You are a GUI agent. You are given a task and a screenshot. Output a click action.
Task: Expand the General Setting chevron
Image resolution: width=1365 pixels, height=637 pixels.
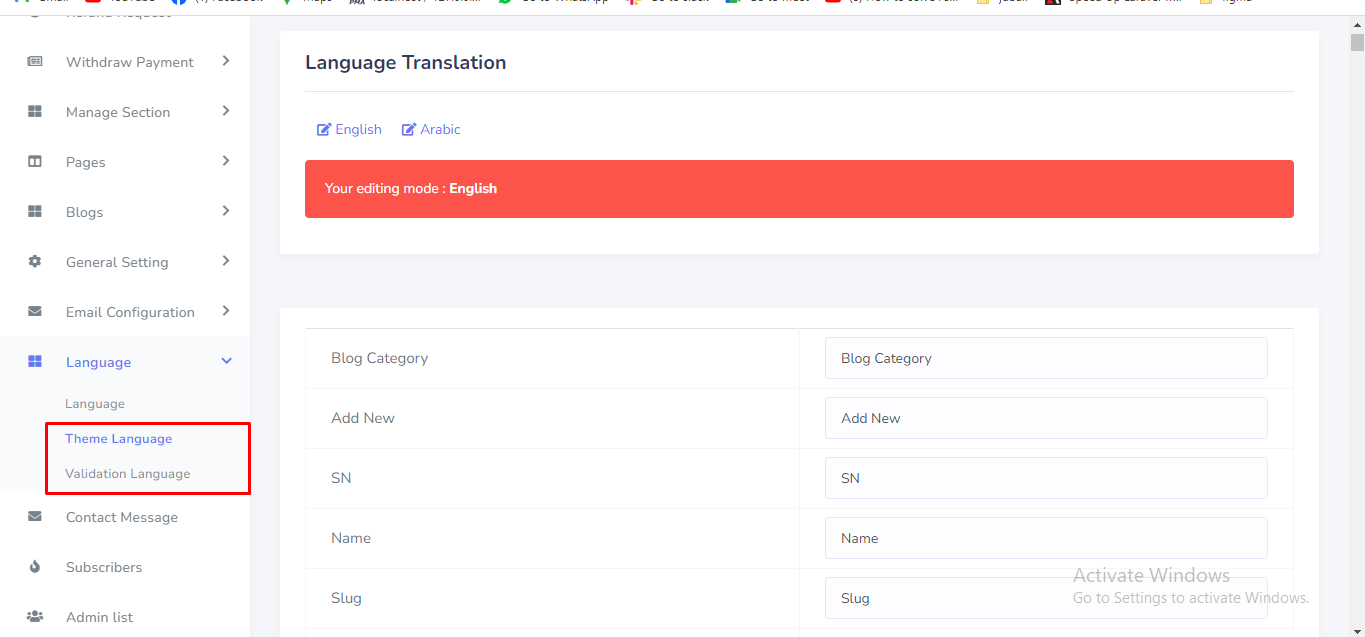[x=226, y=261]
